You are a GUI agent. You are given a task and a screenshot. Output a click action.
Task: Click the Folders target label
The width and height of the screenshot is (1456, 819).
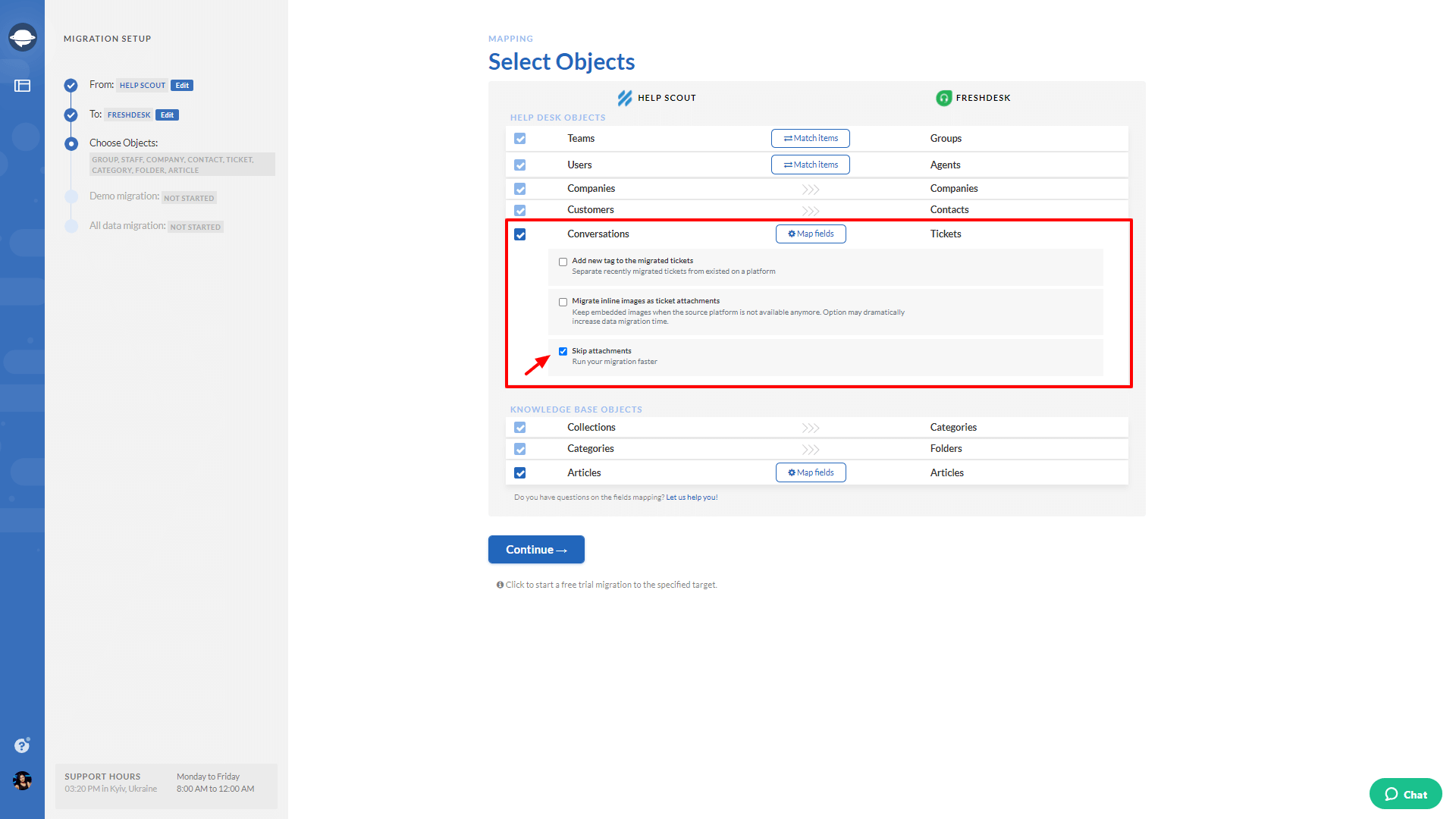pyautogui.click(x=946, y=449)
